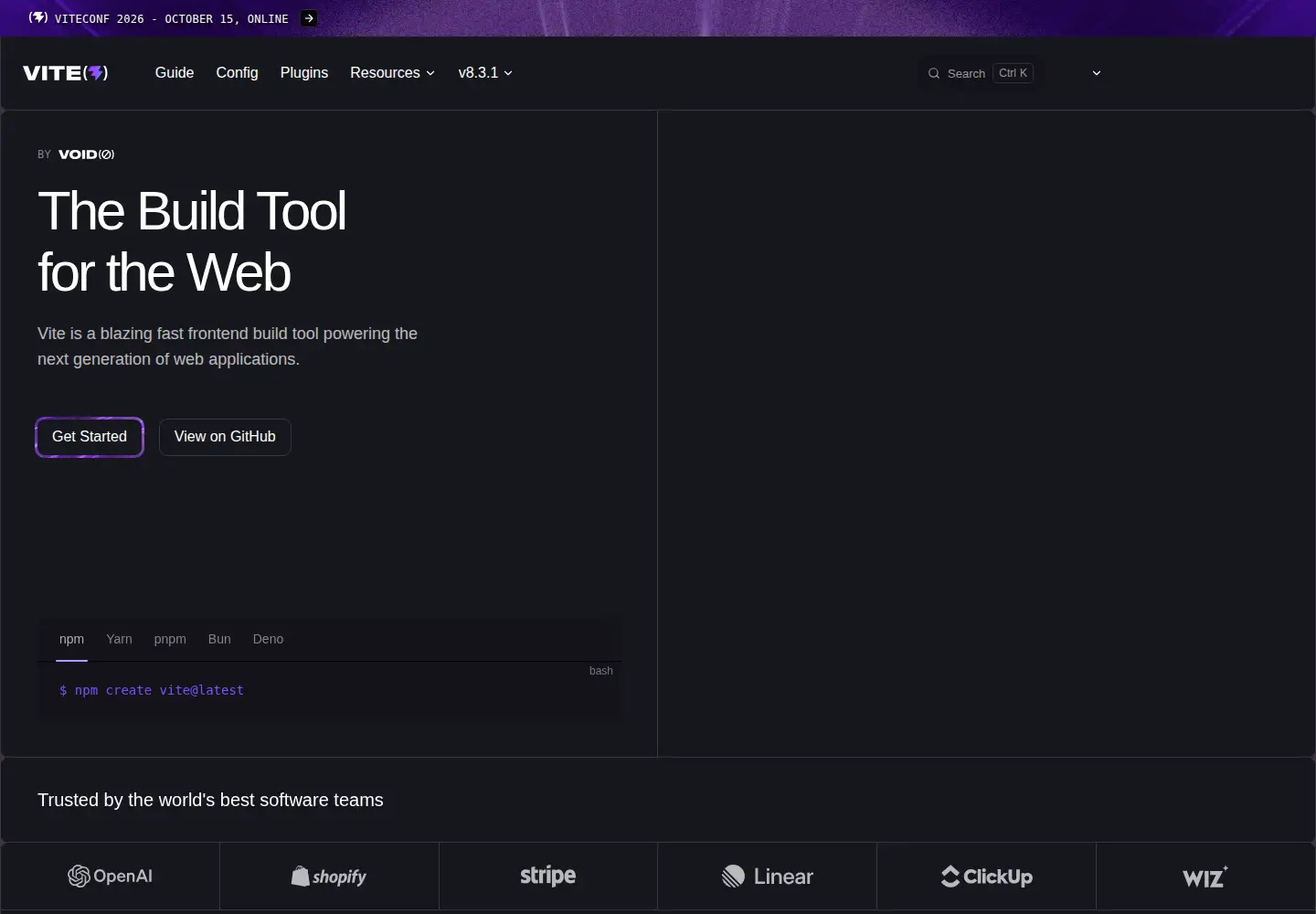Click the Stripe logo
This screenshot has width=1316, height=914.
548,876
